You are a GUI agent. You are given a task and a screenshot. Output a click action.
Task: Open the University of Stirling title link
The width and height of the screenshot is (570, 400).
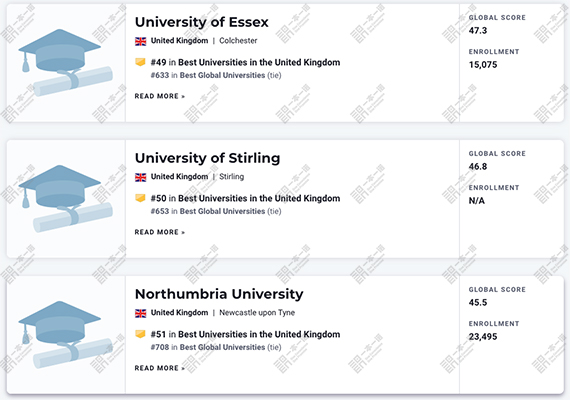click(x=207, y=158)
